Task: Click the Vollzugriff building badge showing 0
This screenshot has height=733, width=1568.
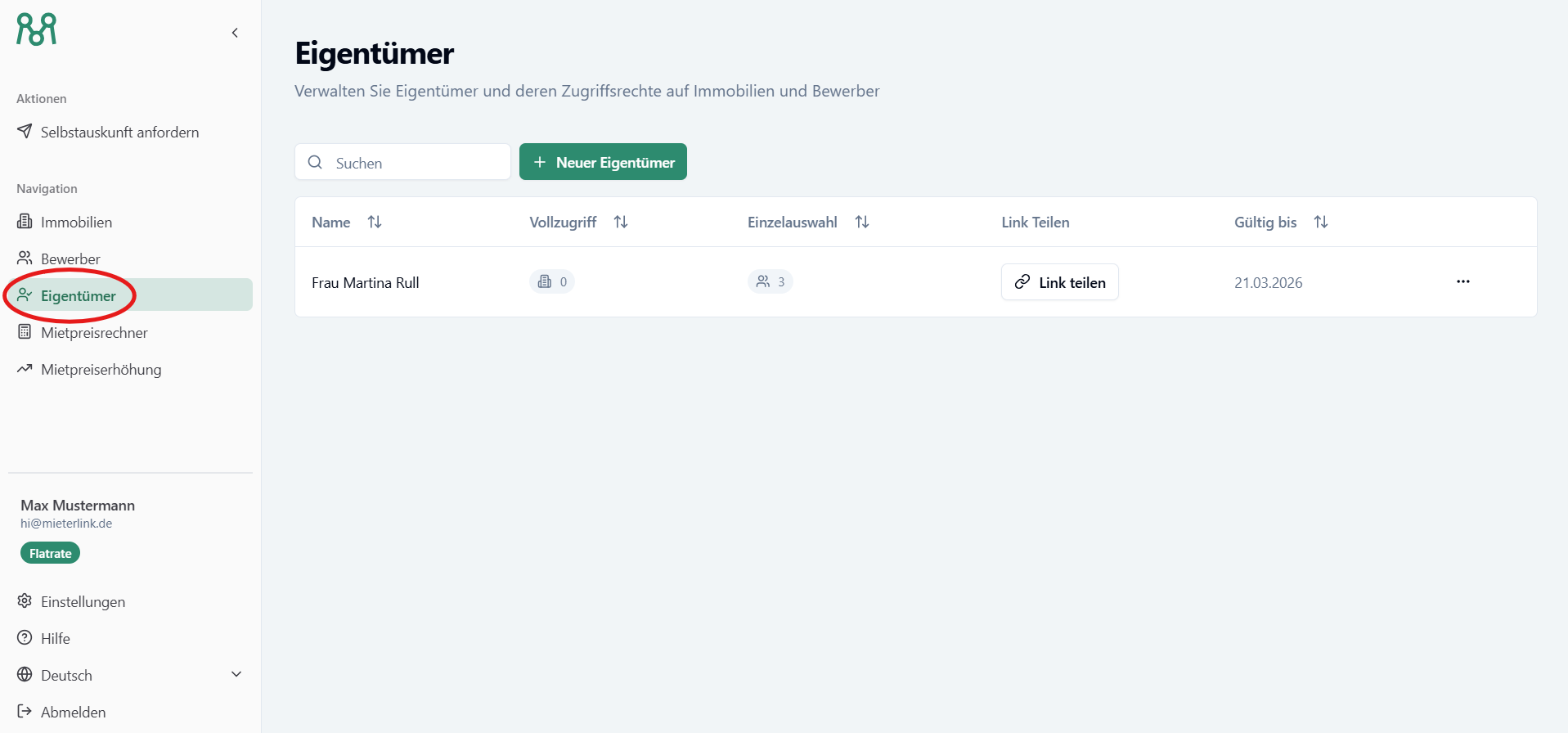Action: [552, 282]
